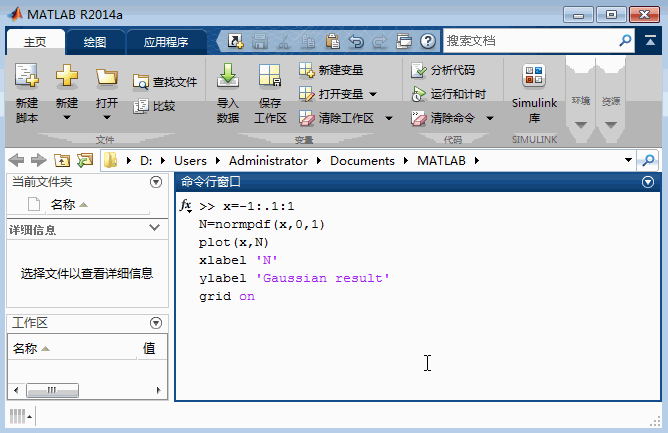The width and height of the screenshot is (668, 433).
Task: Switch to the Apps (应用程序) tab
Action: pyautogui.click(x=166, y=42)
